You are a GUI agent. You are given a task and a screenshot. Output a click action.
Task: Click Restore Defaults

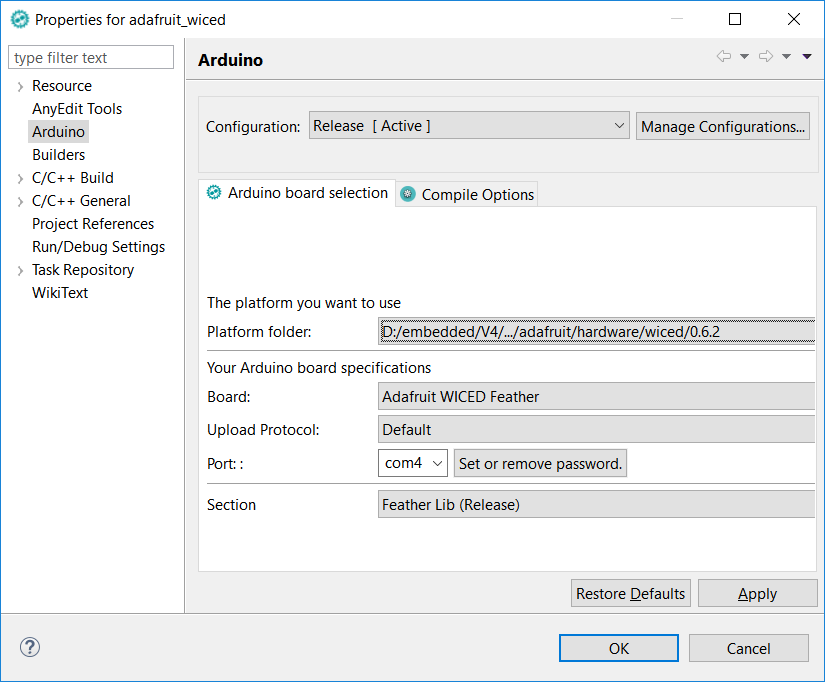(x=630, y=593)
